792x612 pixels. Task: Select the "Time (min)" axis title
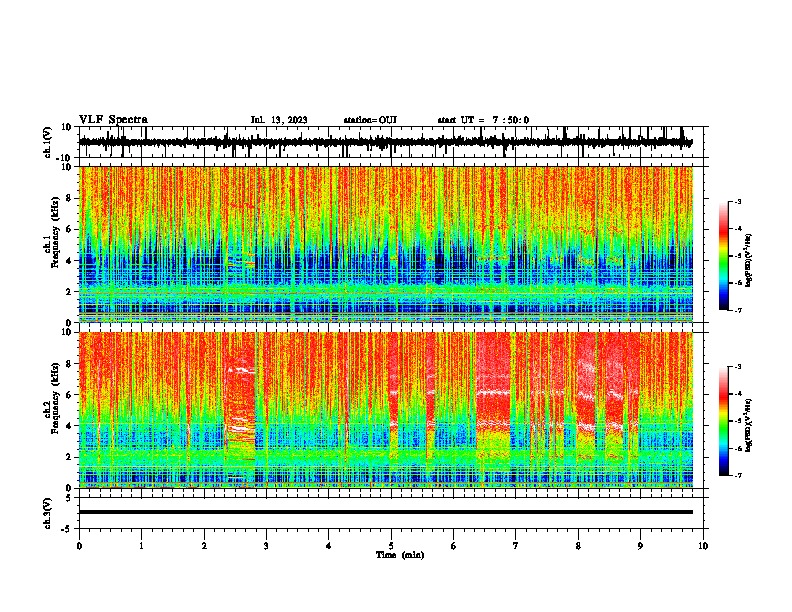pos(400,555)
